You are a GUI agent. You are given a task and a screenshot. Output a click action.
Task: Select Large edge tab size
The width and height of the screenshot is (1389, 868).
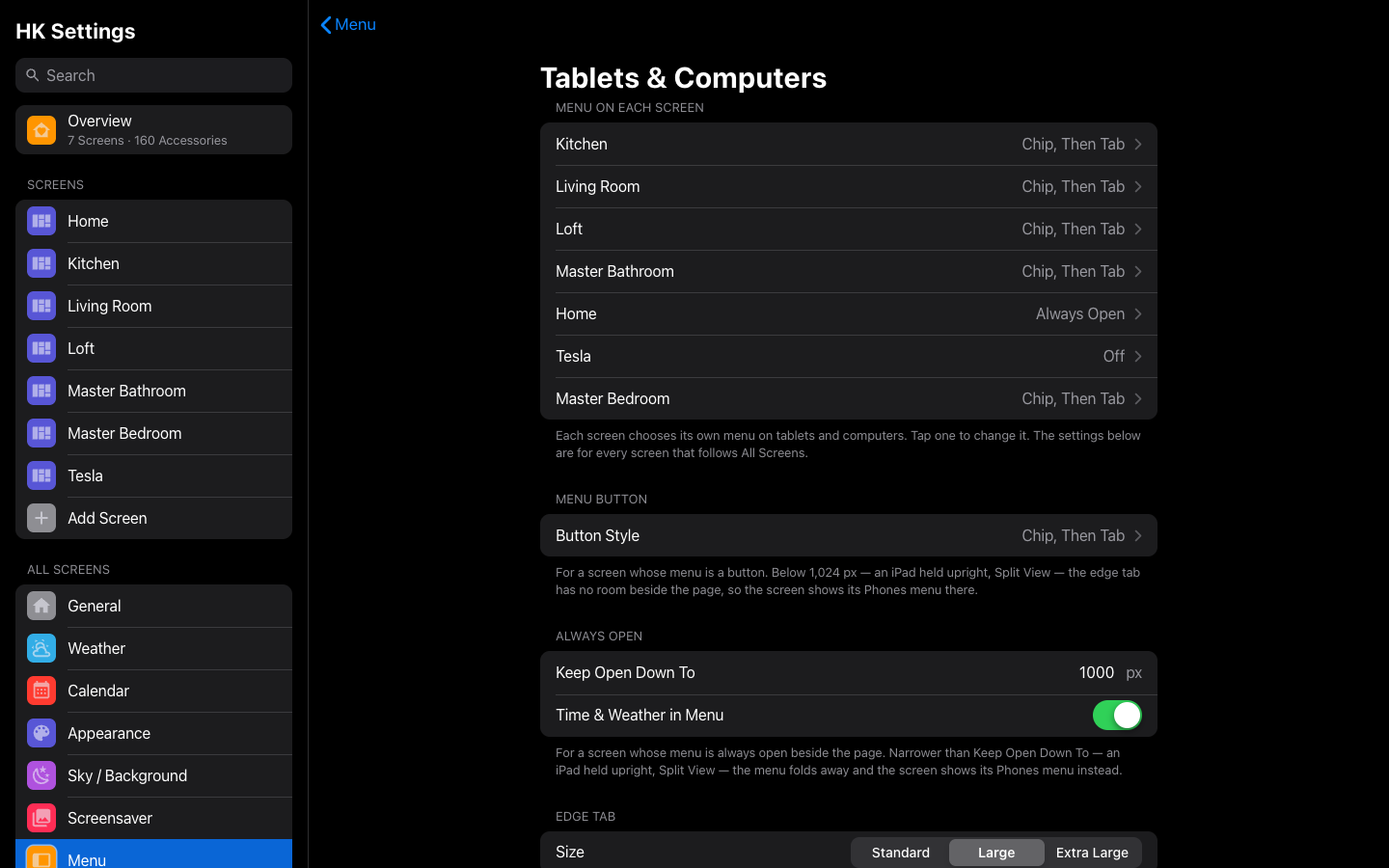[996, 853]
